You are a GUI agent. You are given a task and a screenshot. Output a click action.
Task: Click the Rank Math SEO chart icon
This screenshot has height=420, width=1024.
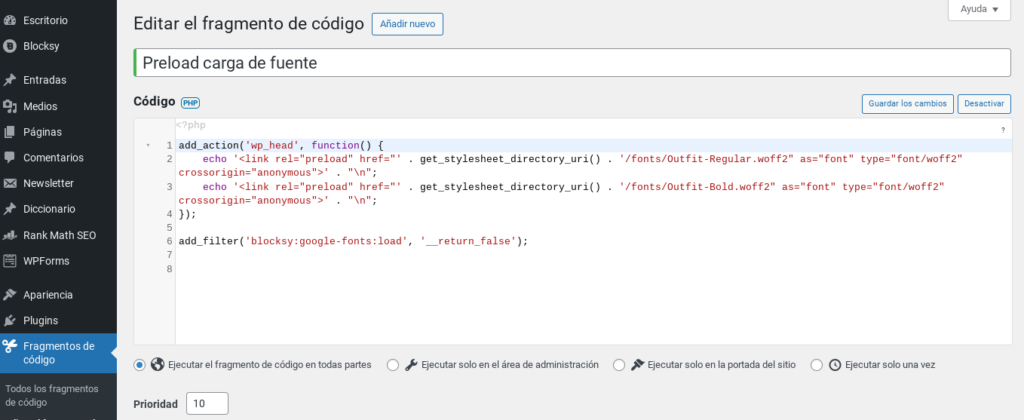(9, 235)
